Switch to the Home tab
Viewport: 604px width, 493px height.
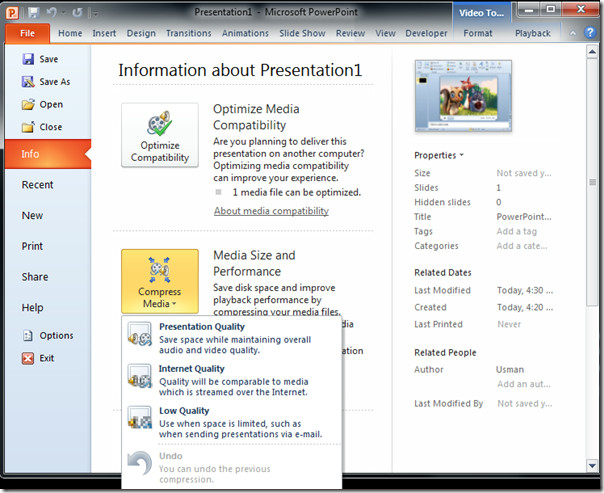pos(70,34)
